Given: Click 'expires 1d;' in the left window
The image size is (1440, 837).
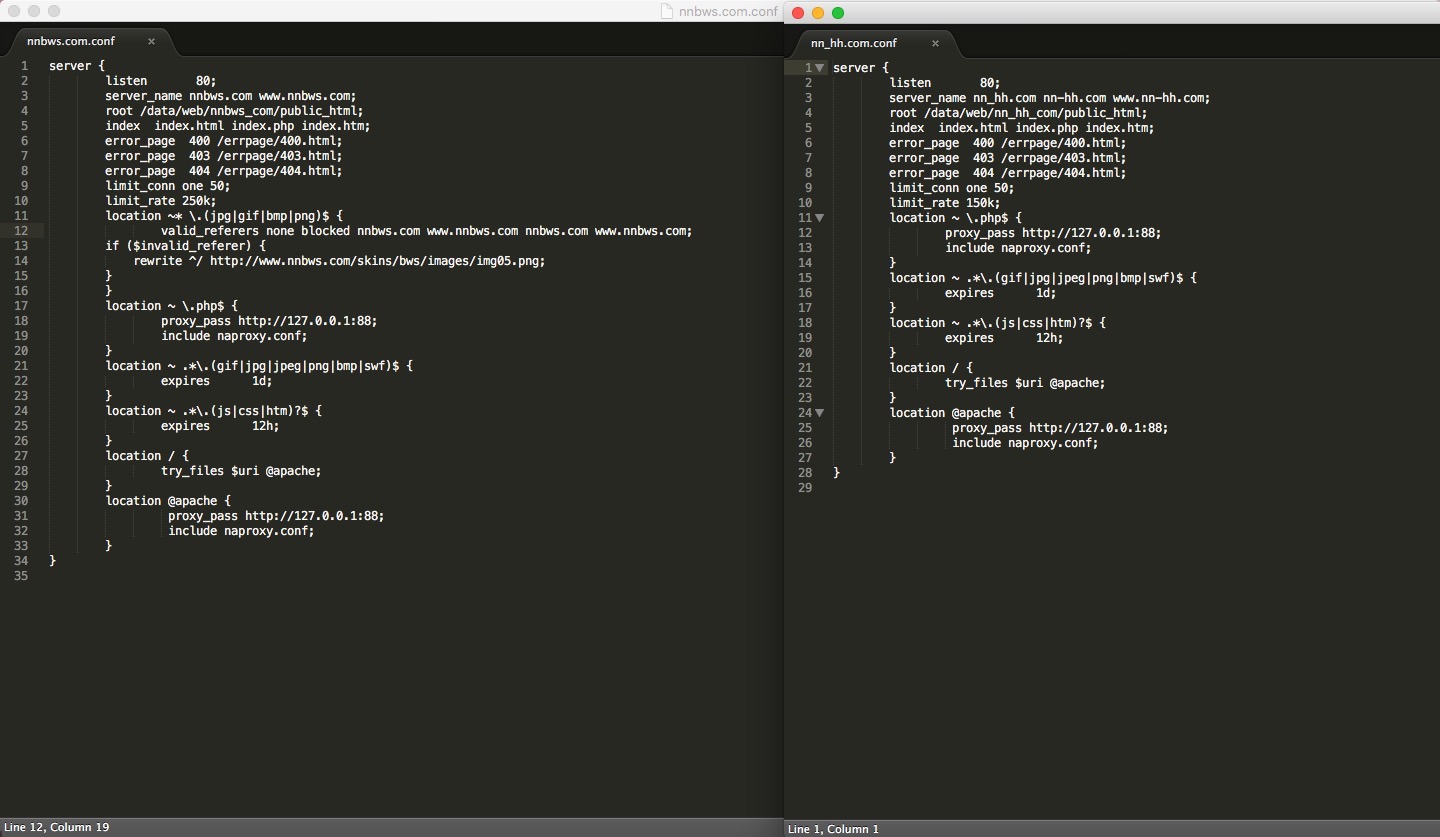Looking at the screenshot, I should click(217, 381).
